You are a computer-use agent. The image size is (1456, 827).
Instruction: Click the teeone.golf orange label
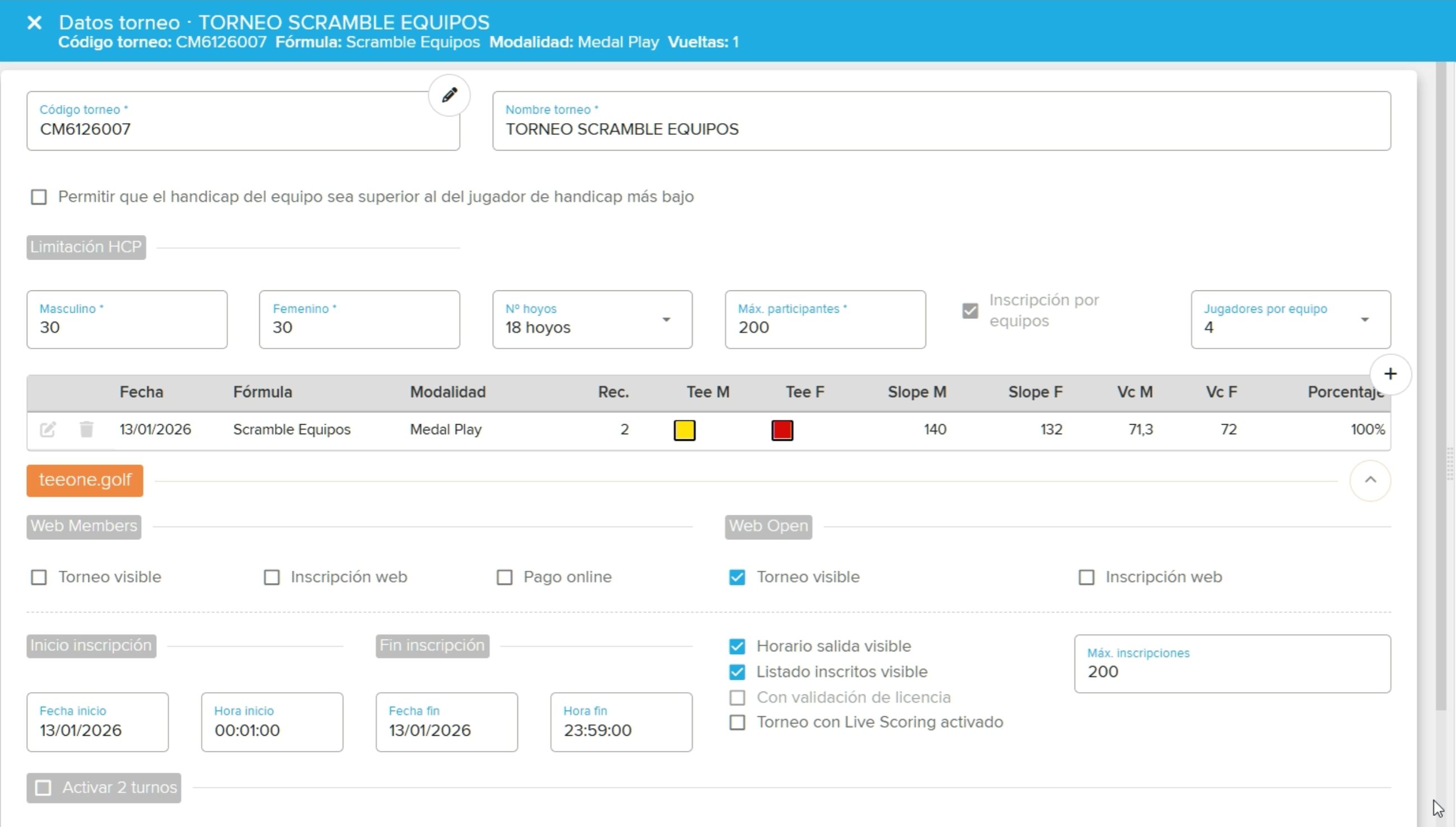pyautogui.click(x=85, y=481)
